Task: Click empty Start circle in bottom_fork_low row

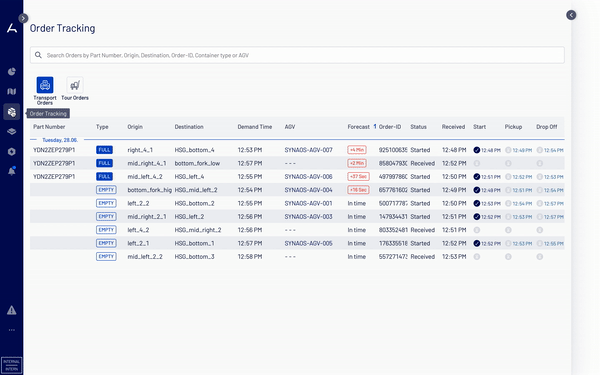Action: click(x=477, y=163)
